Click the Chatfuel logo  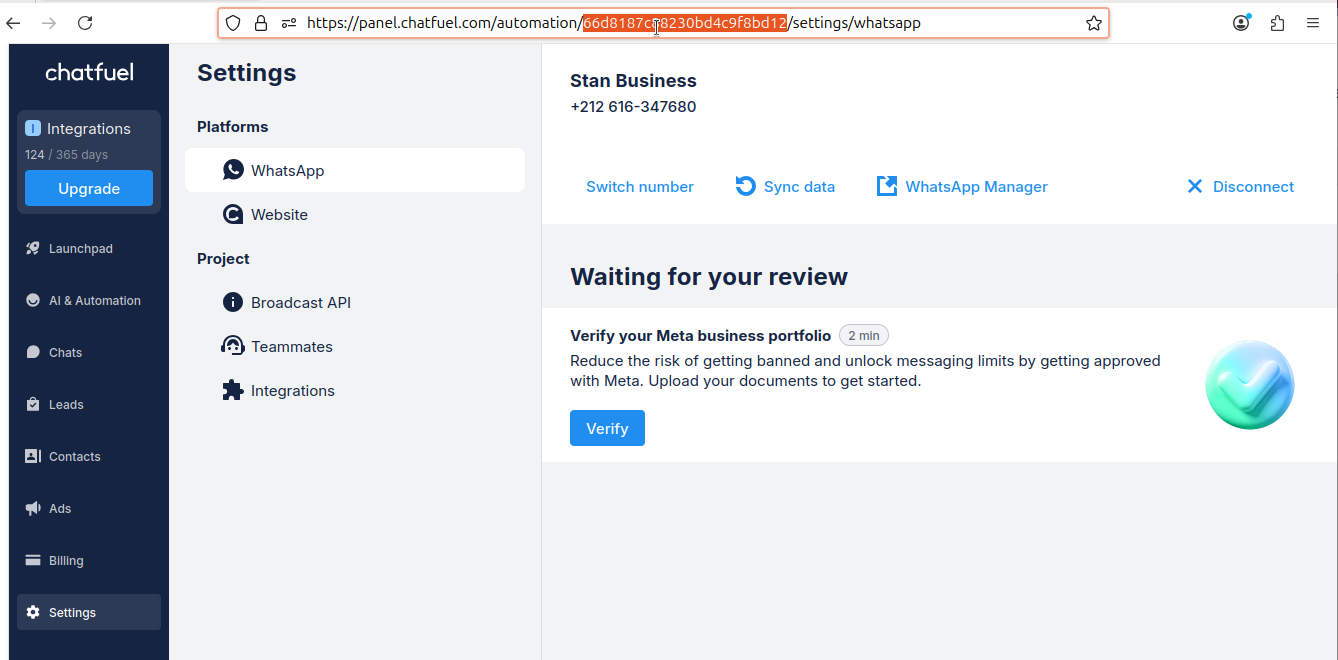(89, 72)
